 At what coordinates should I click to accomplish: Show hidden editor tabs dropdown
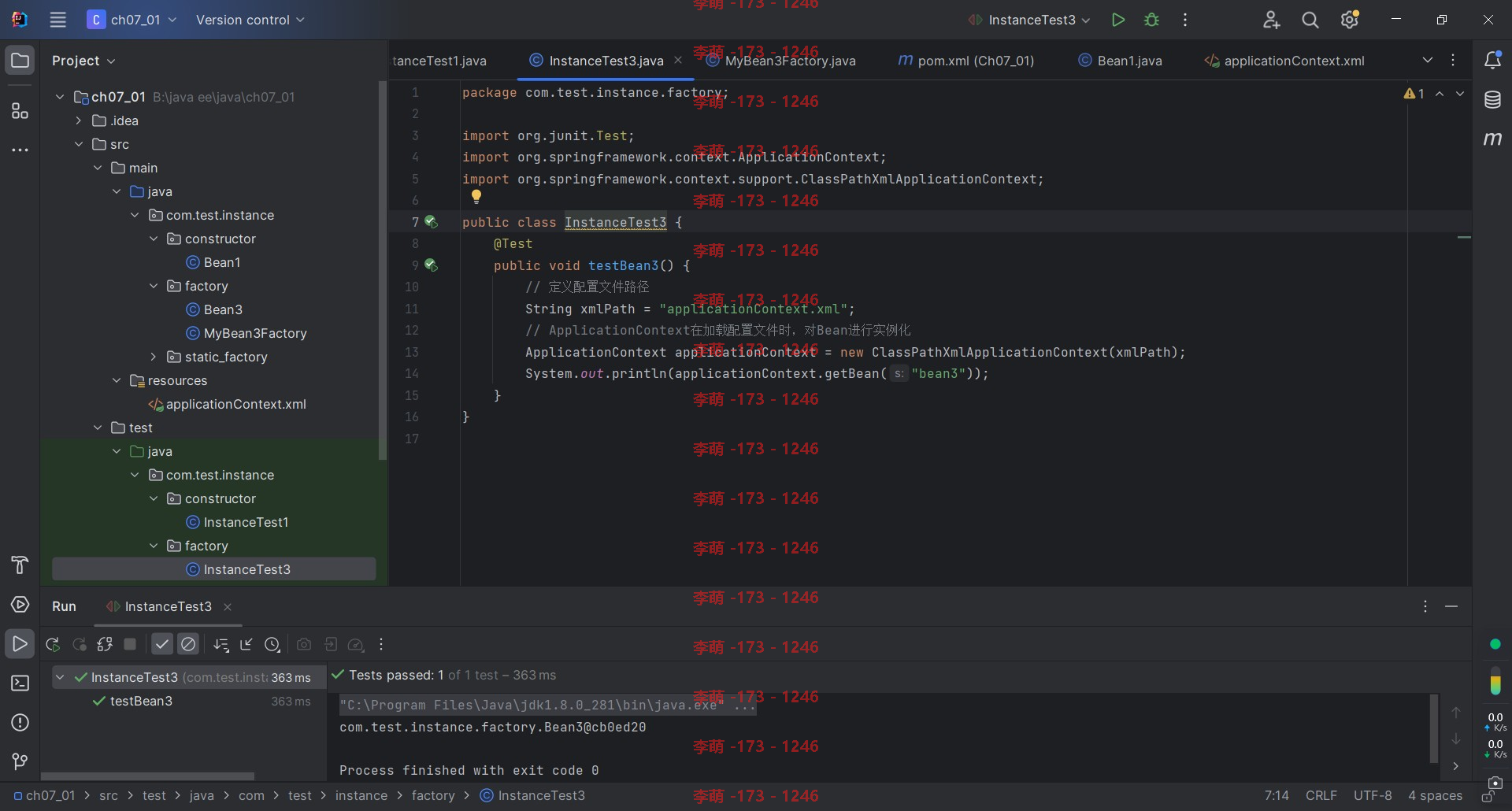(1428, 60)
